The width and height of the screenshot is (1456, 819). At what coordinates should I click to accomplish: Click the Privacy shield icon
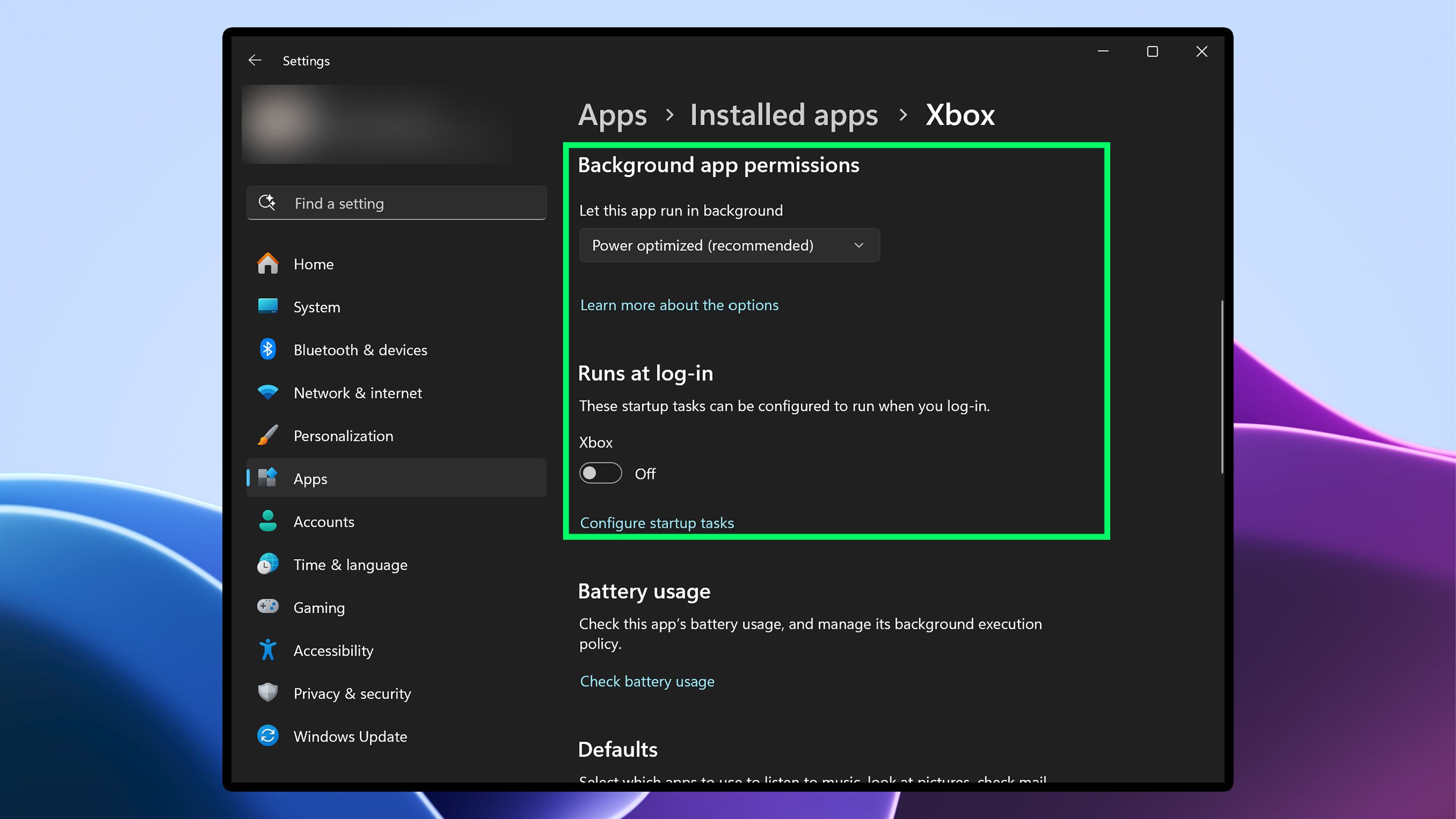click(267, 693)
